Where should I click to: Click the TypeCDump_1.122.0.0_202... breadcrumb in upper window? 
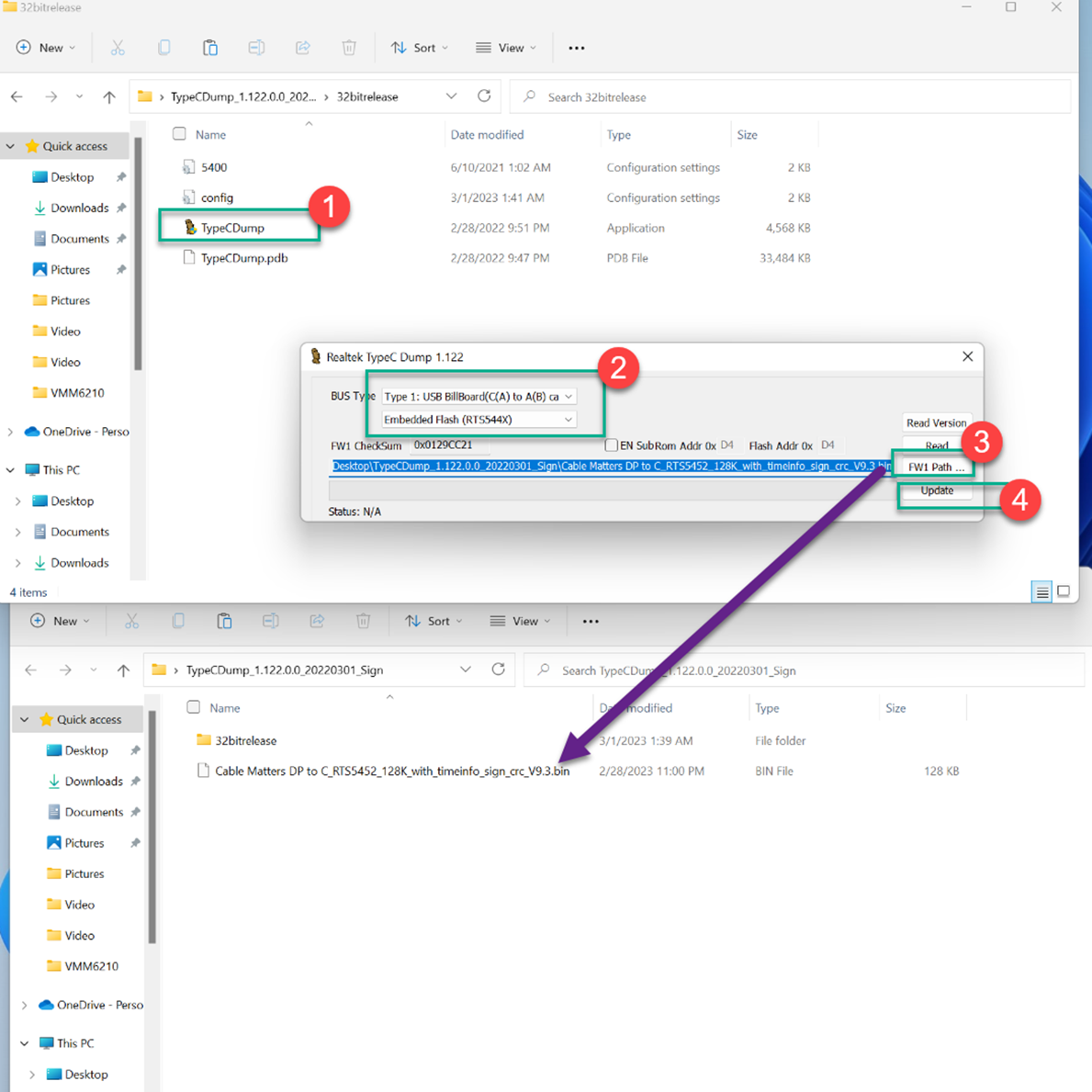click(243, 96)
